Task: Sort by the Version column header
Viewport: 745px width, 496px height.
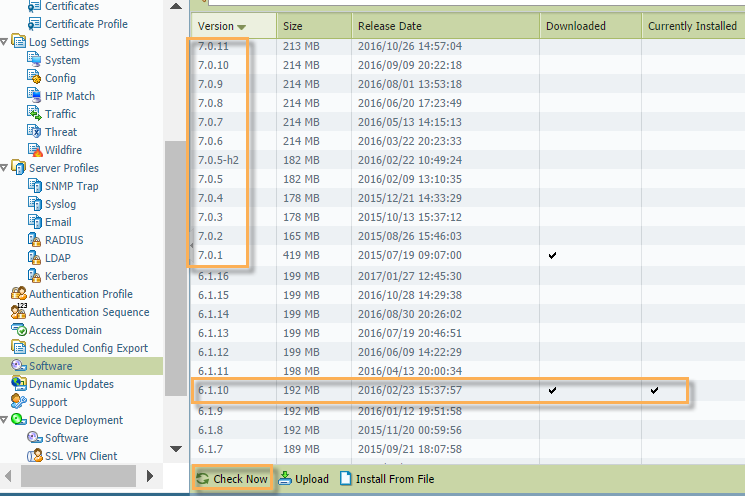Action: tap(234, 26)
